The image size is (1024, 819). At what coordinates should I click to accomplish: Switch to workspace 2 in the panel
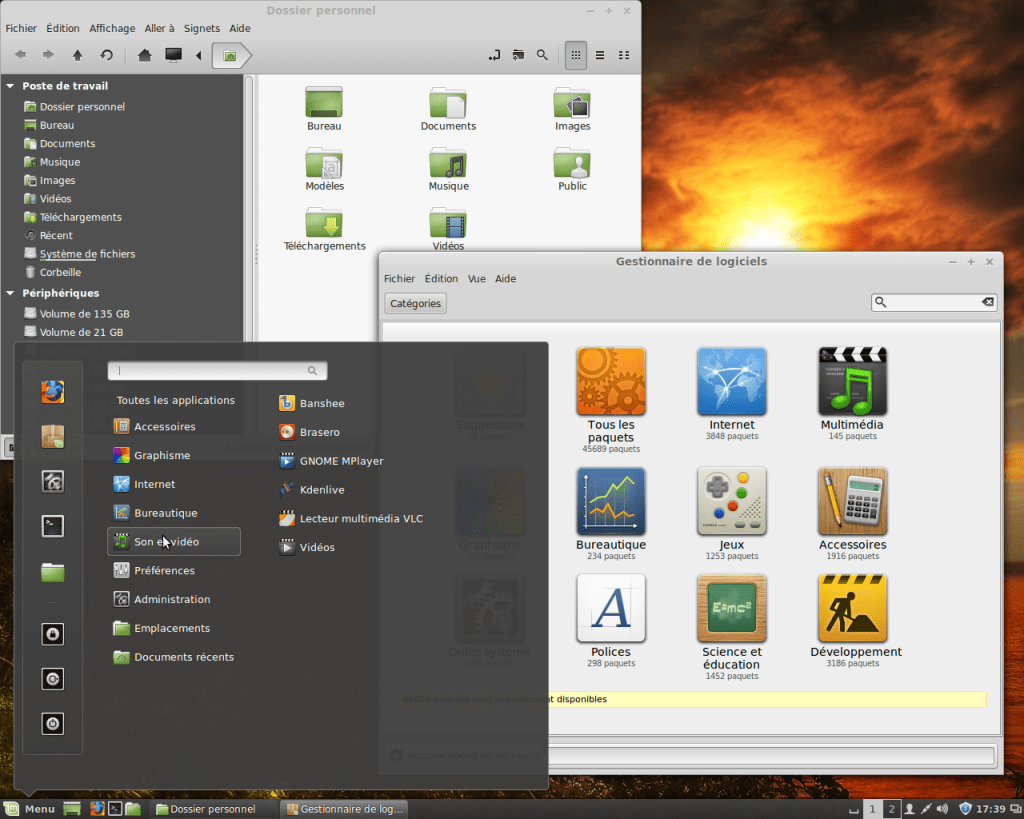click(x=892, y=809)
